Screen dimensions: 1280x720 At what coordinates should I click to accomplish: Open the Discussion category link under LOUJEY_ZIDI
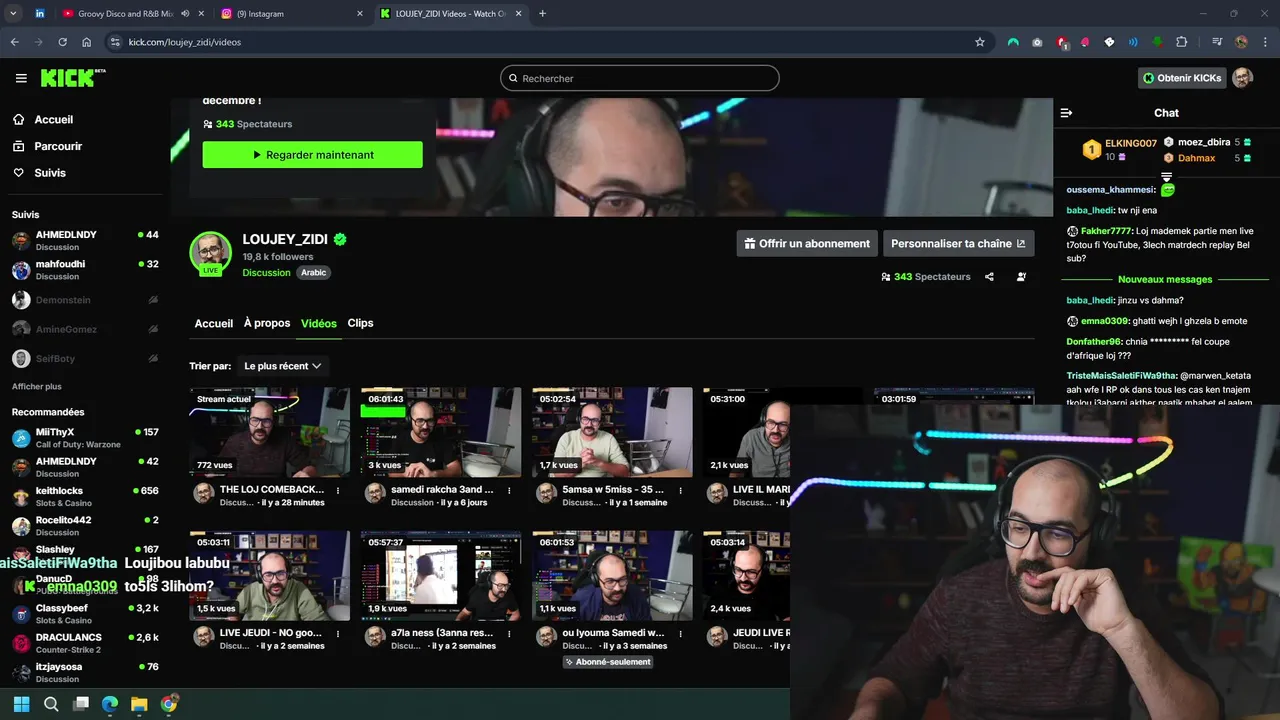pos(266,273)
